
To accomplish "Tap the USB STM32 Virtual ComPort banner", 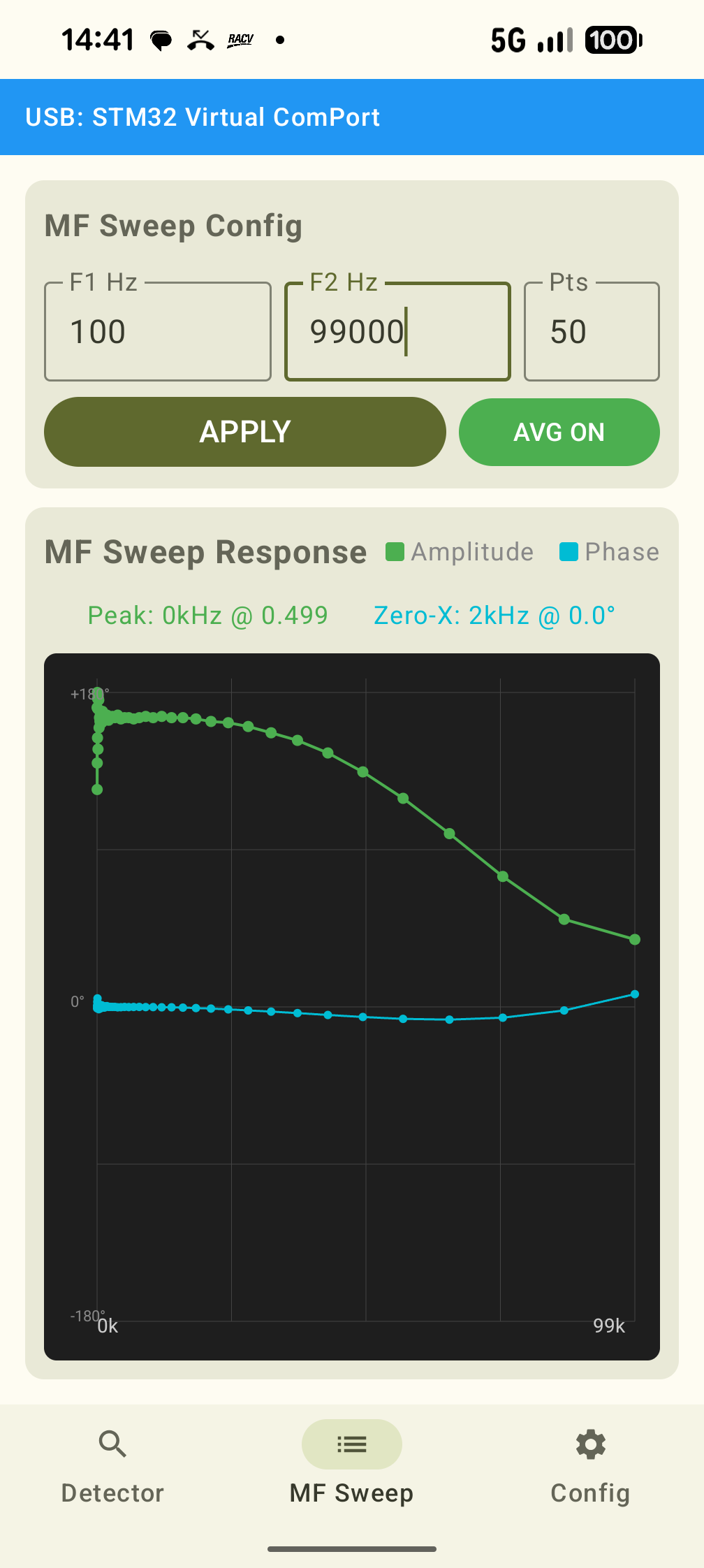I will pyautogui.click(x=352, y=117).
